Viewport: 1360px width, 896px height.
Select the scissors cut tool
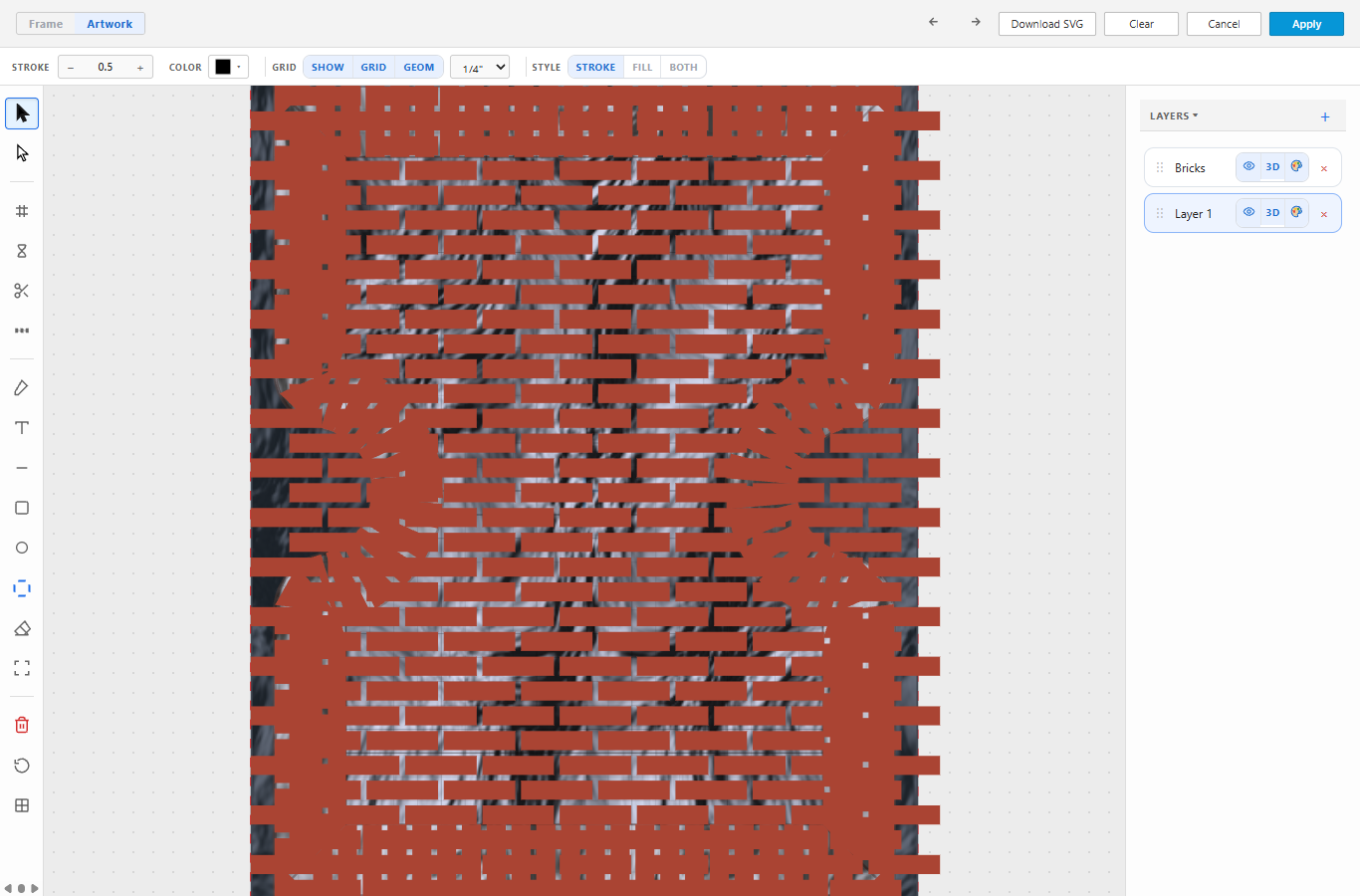coord(22,291)
